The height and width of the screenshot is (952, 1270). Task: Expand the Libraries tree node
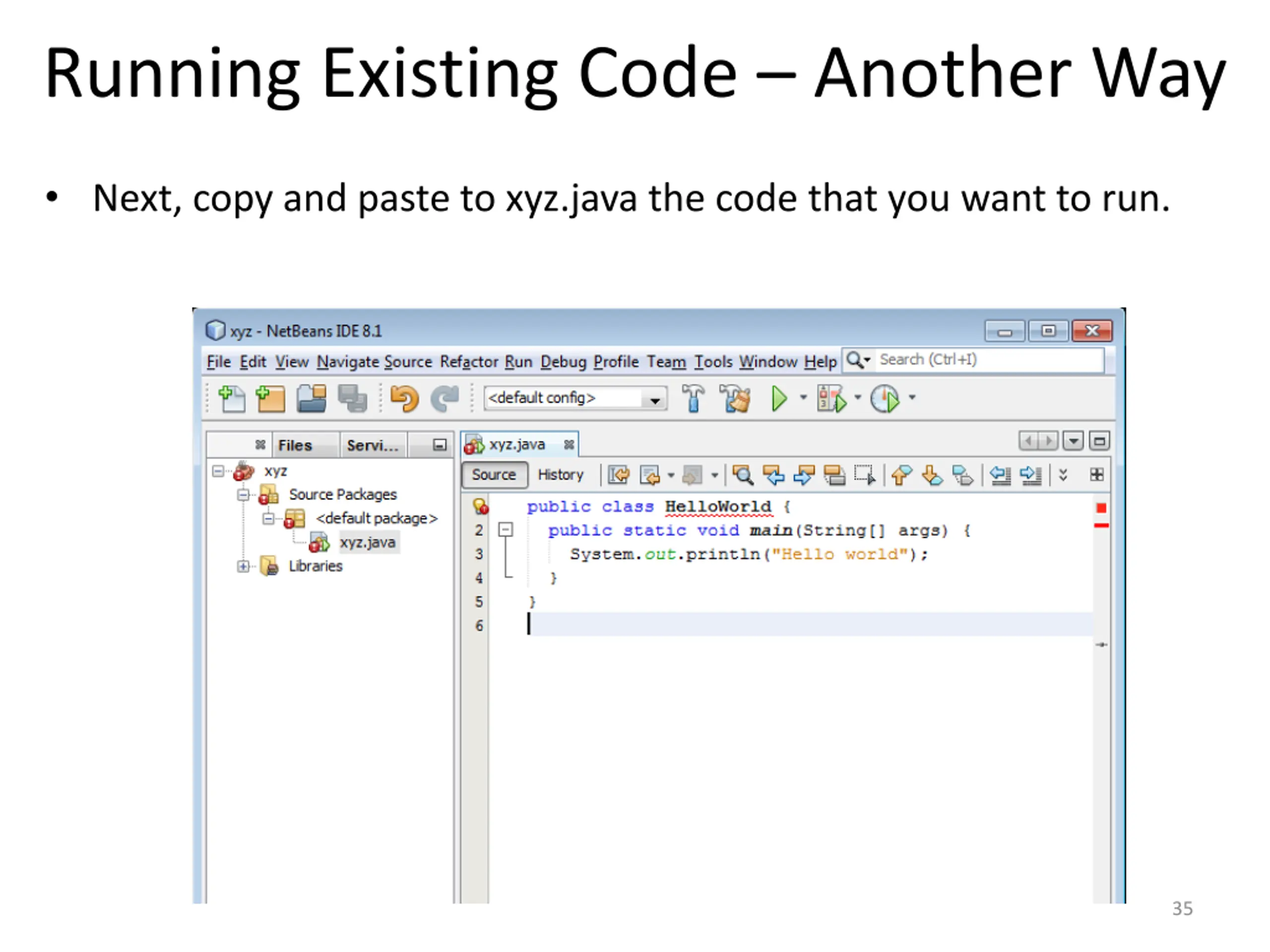tap(244, 566)
